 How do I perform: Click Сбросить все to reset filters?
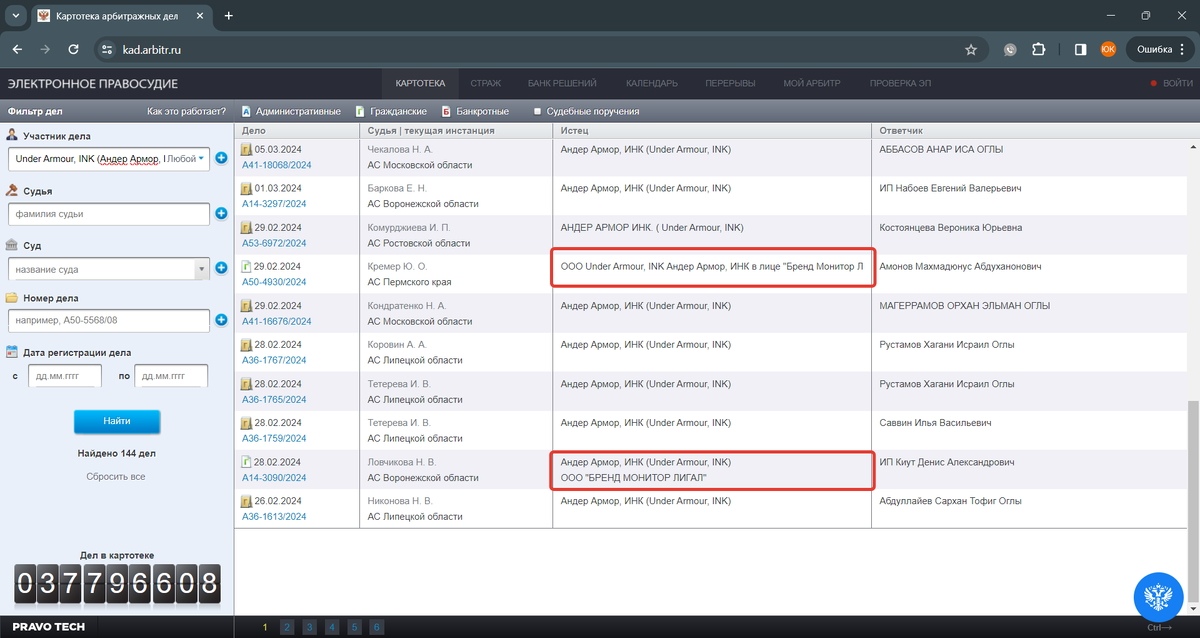coord(116,476)
